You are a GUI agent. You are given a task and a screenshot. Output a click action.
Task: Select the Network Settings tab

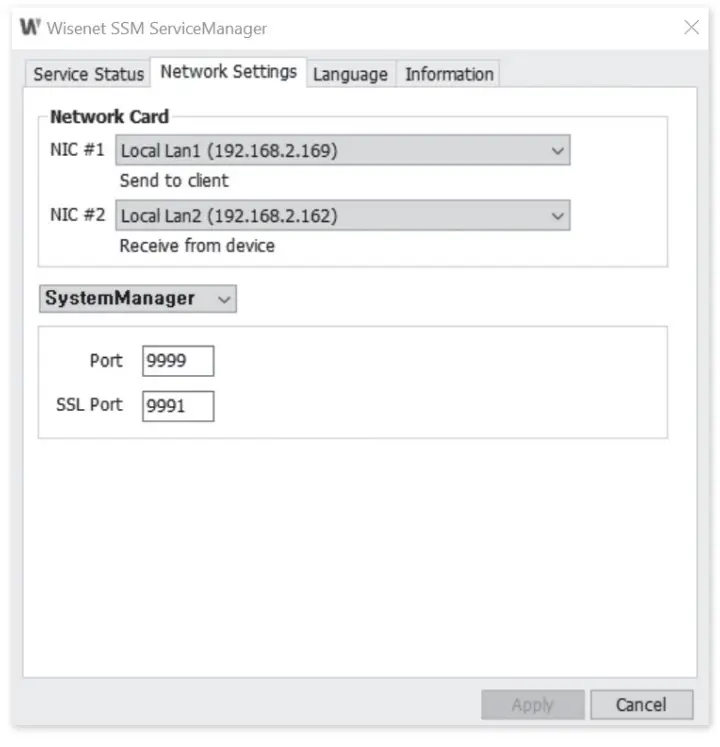(x=229, y=72)
